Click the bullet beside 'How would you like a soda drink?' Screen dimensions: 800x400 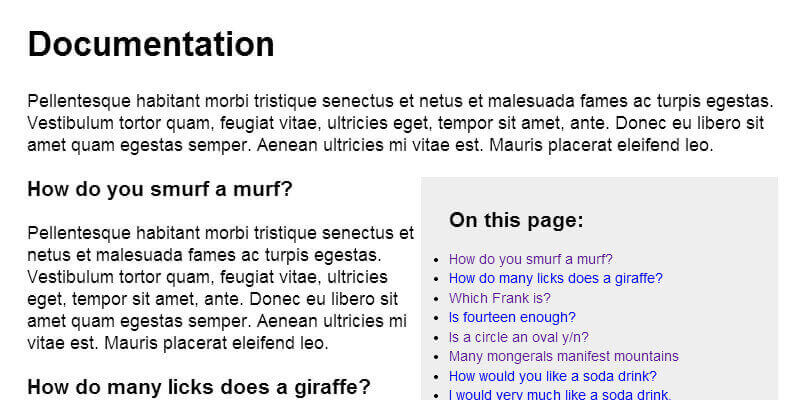435,377
